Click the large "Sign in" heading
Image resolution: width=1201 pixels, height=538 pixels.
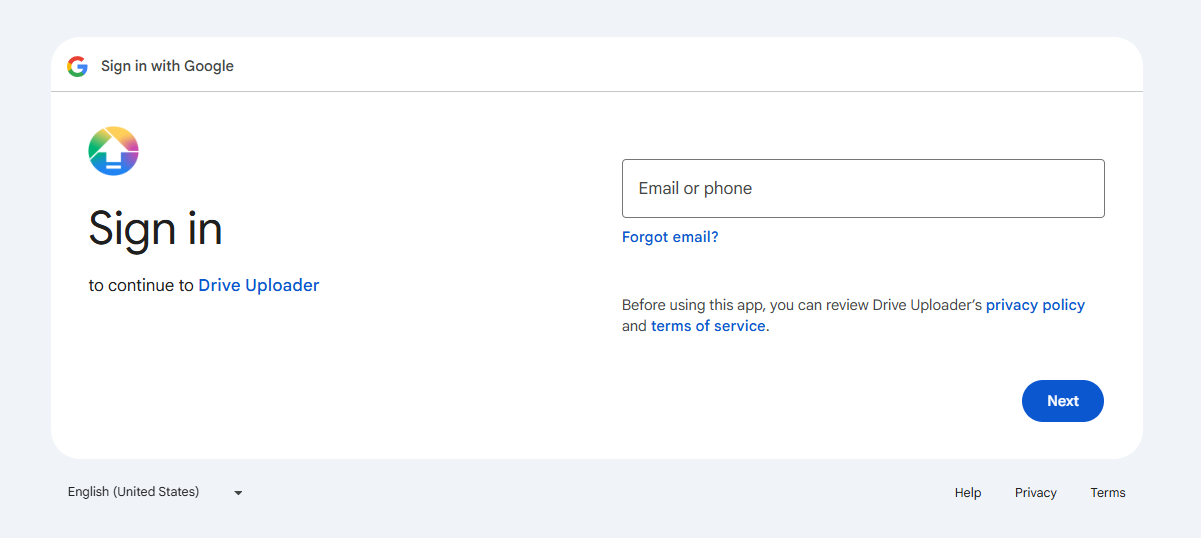(x=155, y=228)
